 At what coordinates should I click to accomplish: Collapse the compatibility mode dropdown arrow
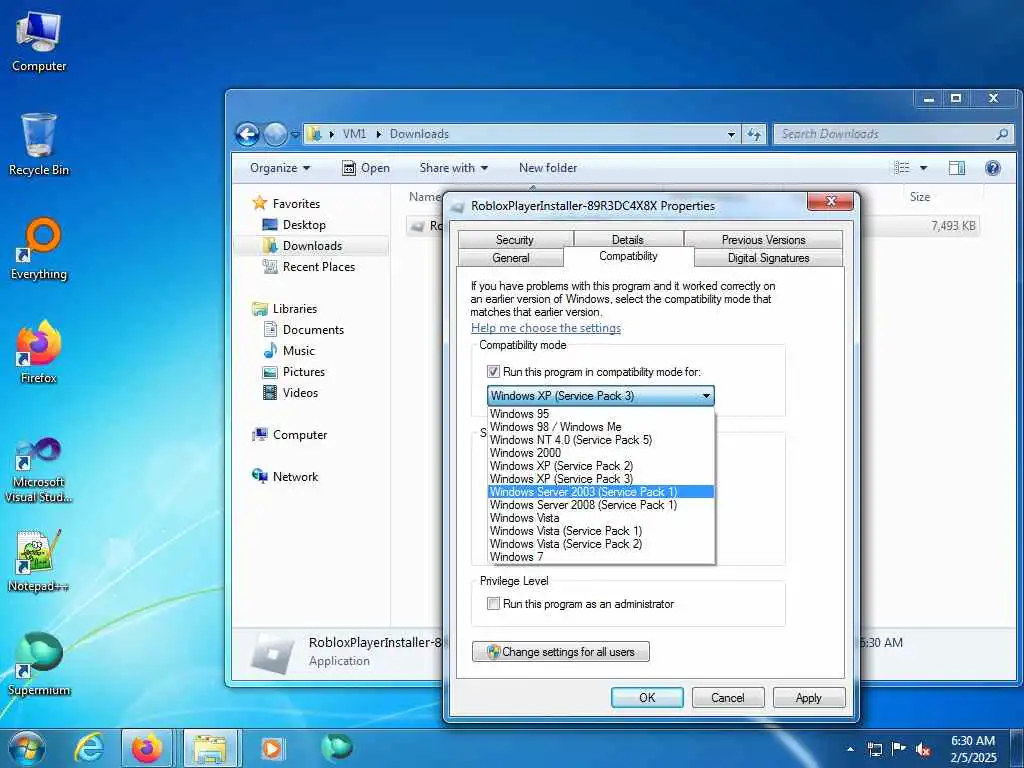click(706, 396)
